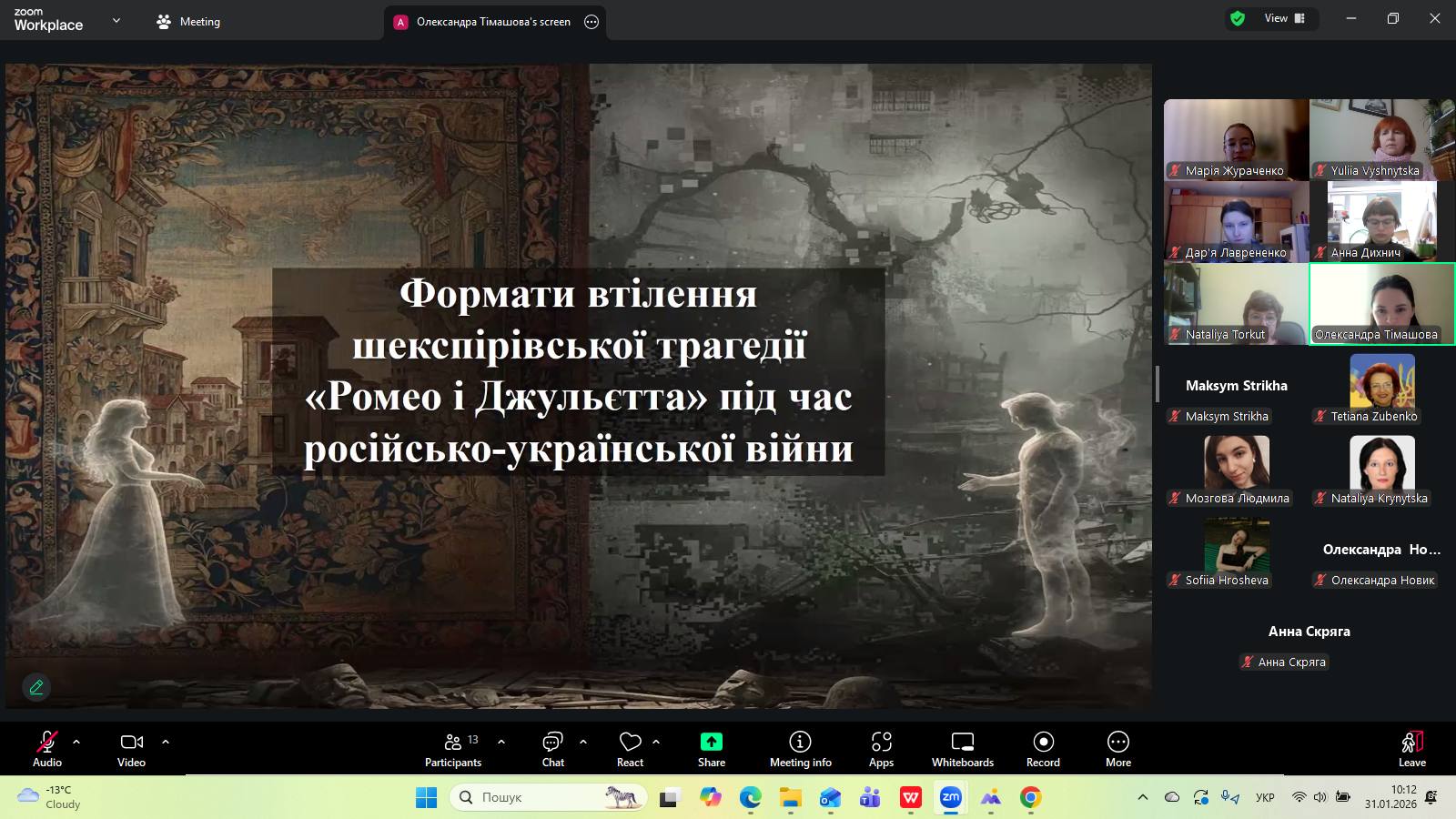Screen dimensions: 1456x819
Task: Open the Zoom Workplace dropdown chevron
Action: coord(116,20)
